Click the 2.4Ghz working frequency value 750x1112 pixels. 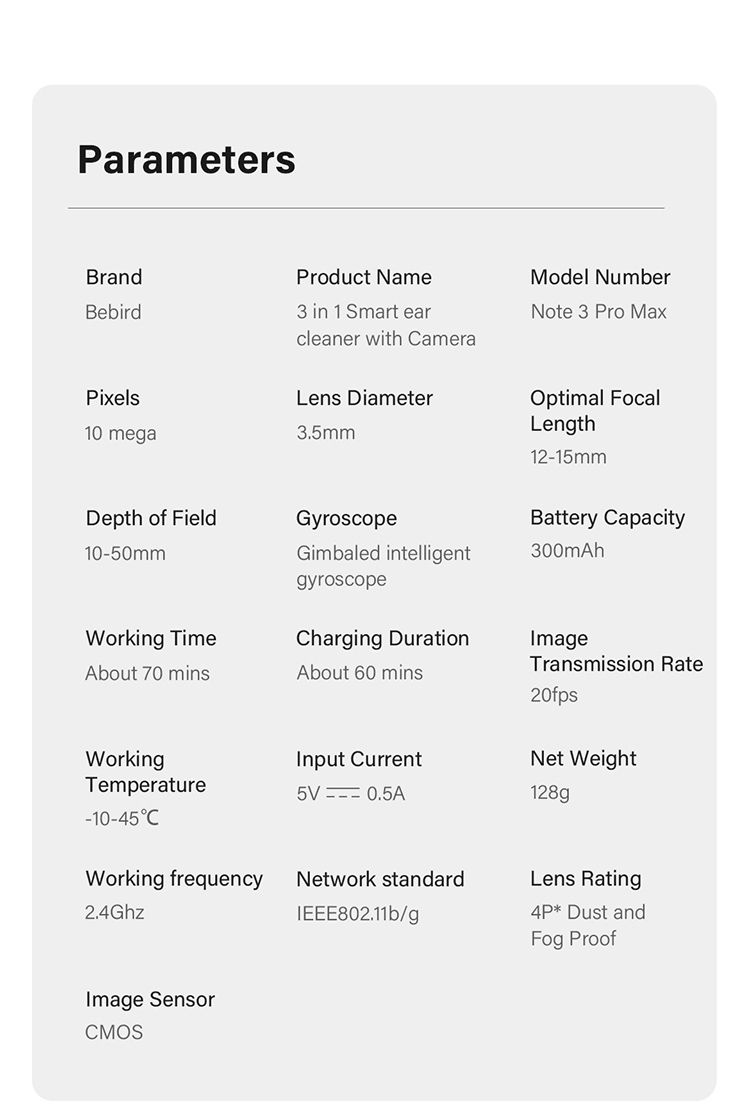(x=115, y=912)
